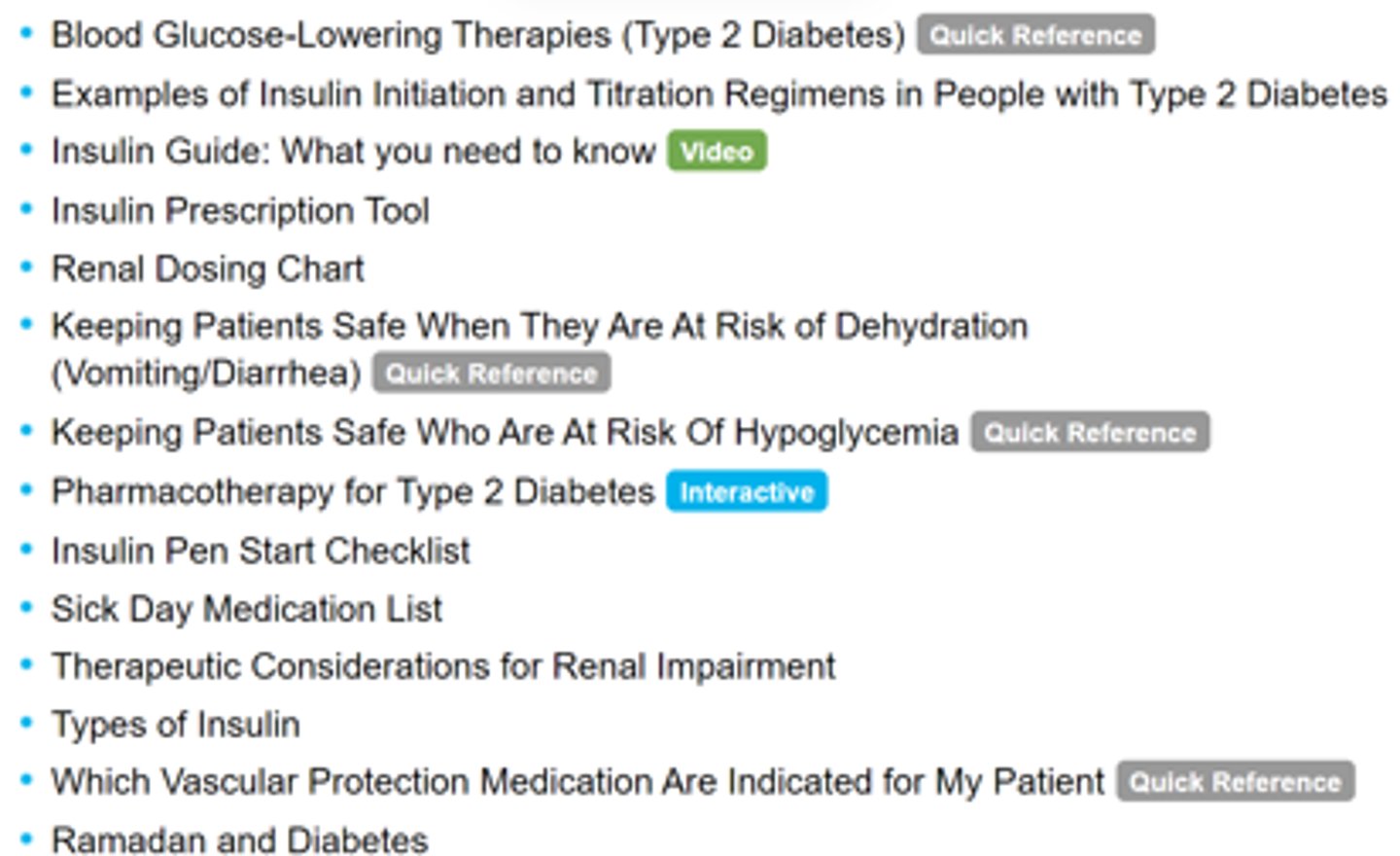1400x856 pixels.
Task: Click Quick Reference badge beside Blood Glucose-Lowering Therapies
Action: pos(1035,35)
